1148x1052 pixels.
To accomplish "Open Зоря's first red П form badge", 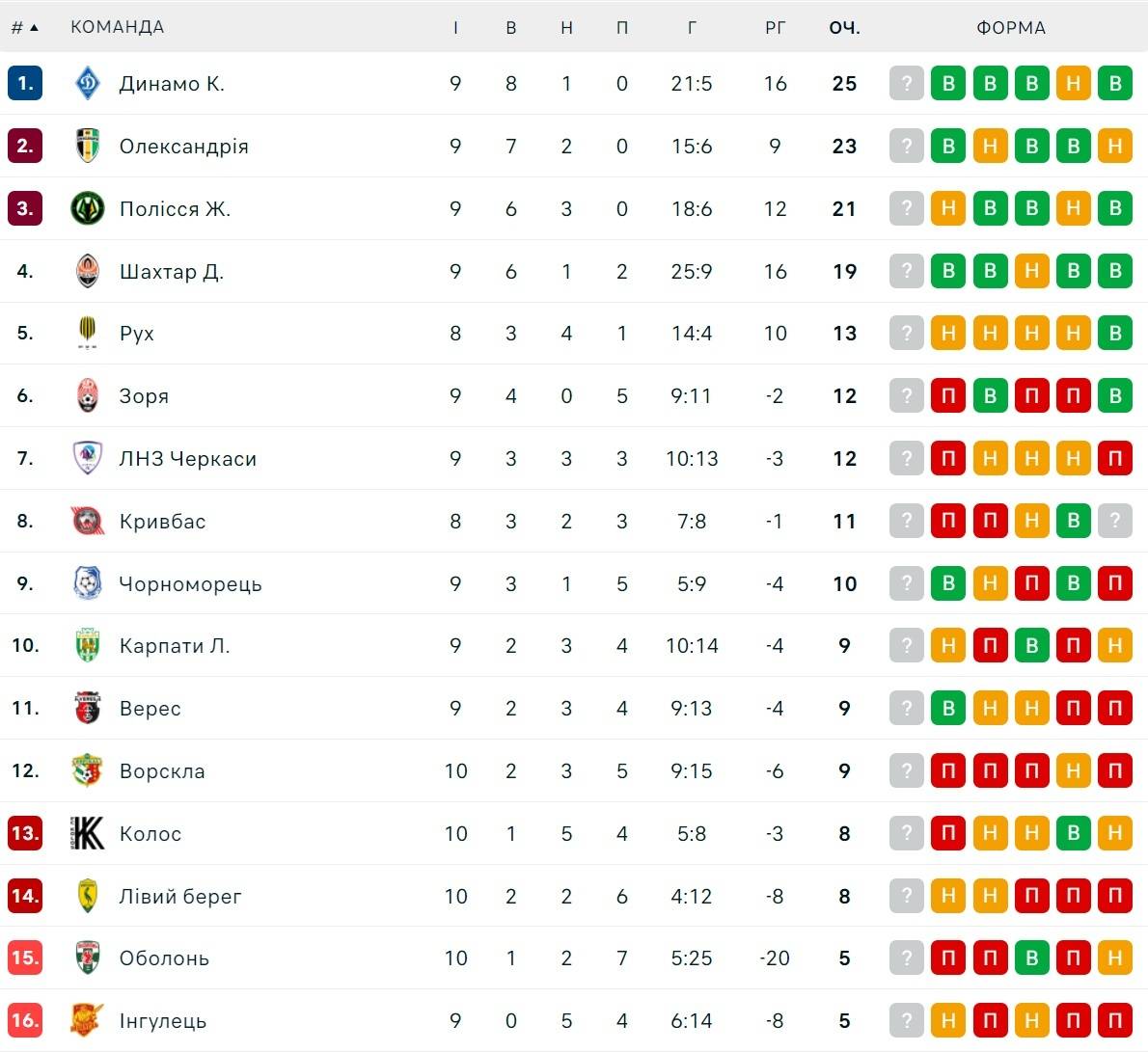I will tap(948, 395).
